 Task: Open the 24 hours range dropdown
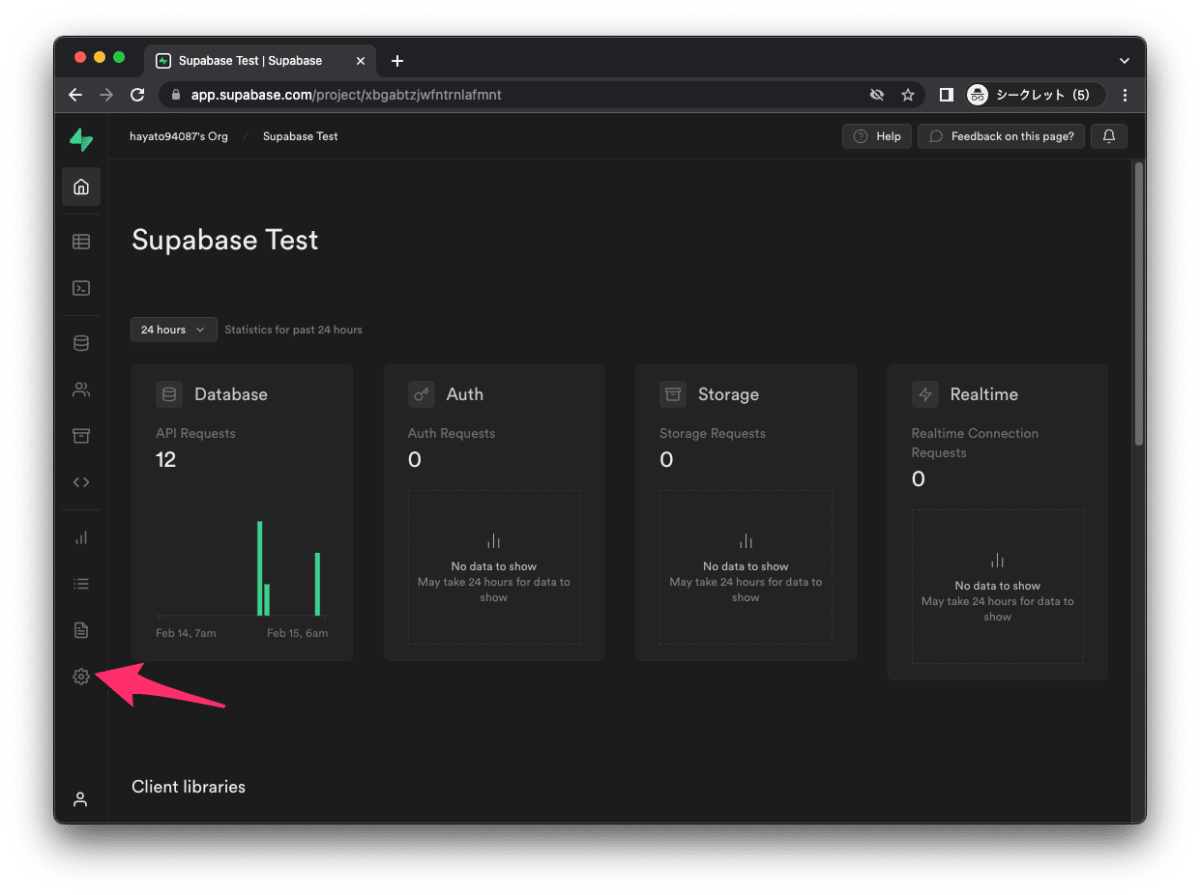click(174, 329)
